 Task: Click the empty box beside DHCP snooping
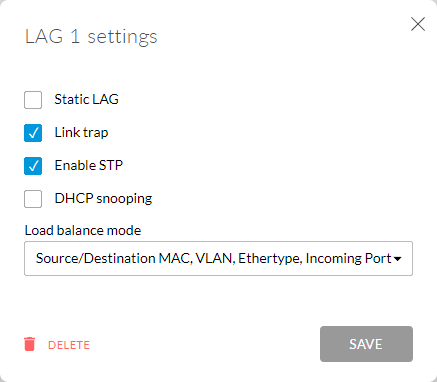(33, 199)
